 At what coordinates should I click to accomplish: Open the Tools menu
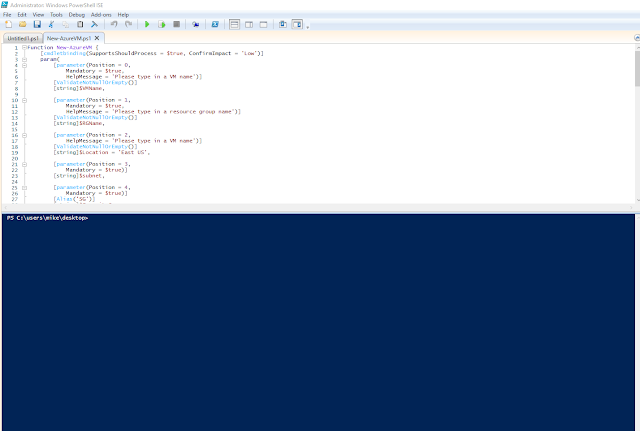(56, 15)
